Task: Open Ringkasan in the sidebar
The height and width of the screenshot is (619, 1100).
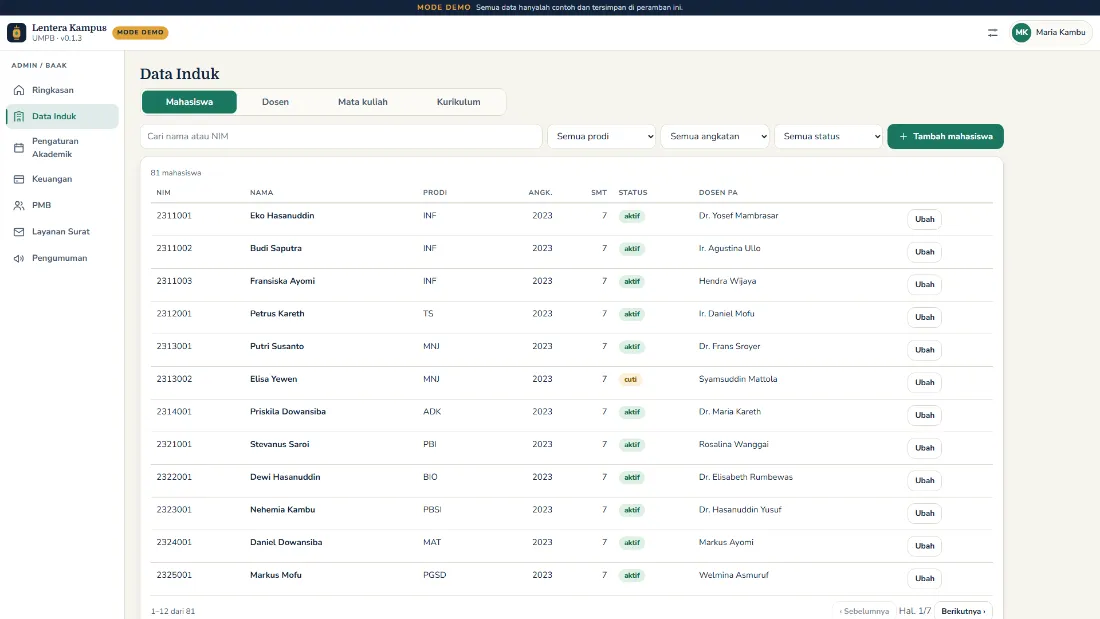Action: point(62,90)
